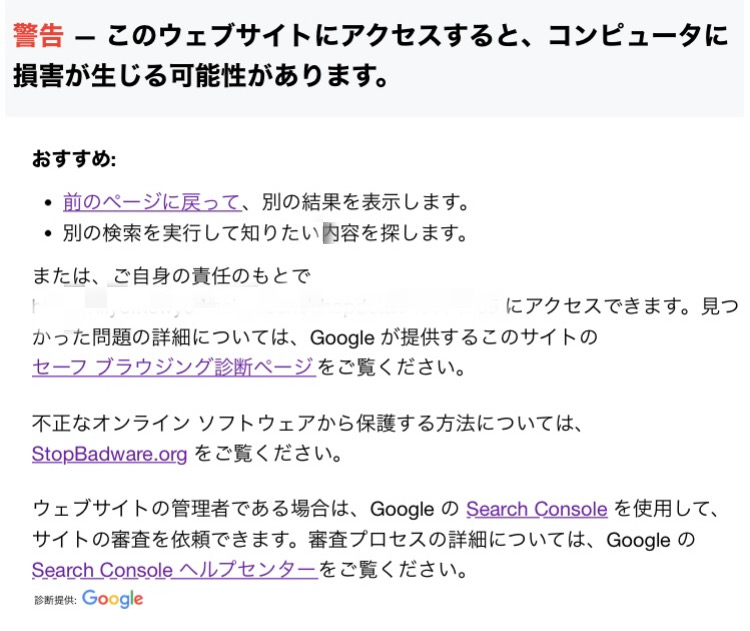Click the text にアクセスできます after the URL

[595, 305]
